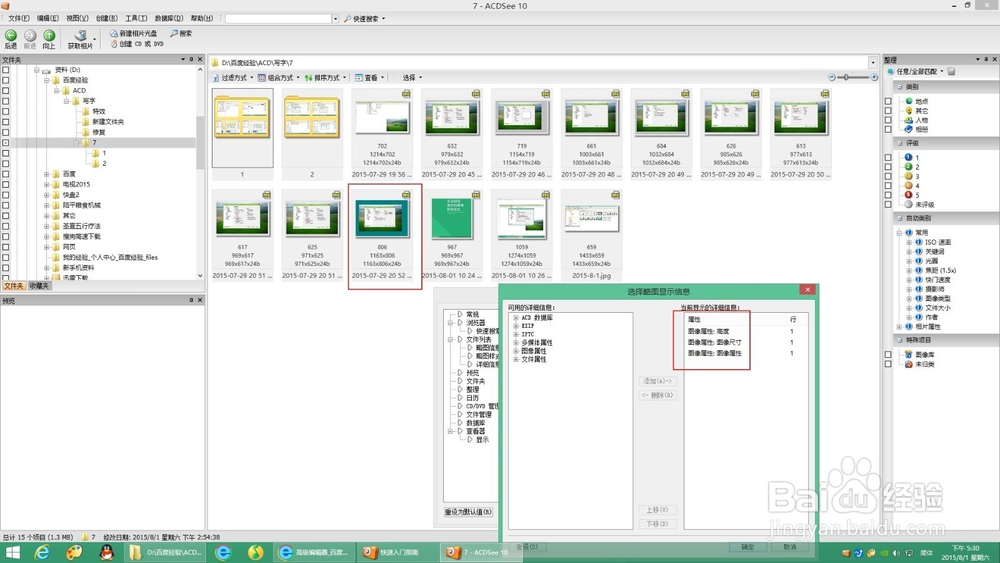Click the 添加(A)-> button

click(x=658, y=381)
